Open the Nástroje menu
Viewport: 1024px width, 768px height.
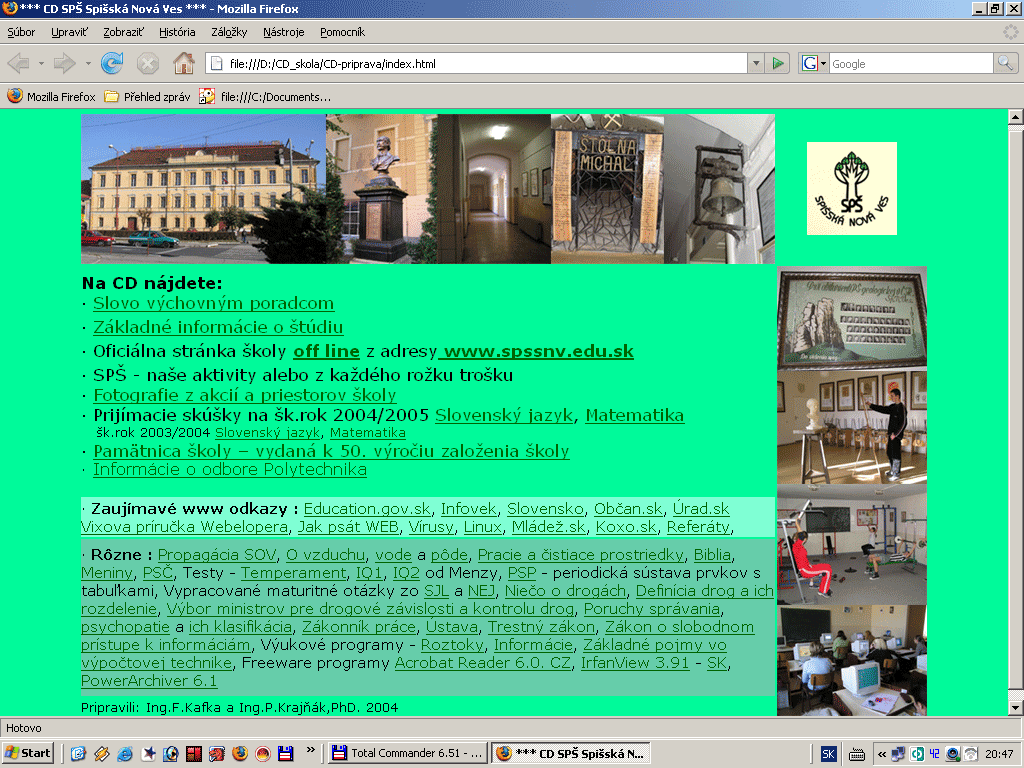tap(283, 32)
